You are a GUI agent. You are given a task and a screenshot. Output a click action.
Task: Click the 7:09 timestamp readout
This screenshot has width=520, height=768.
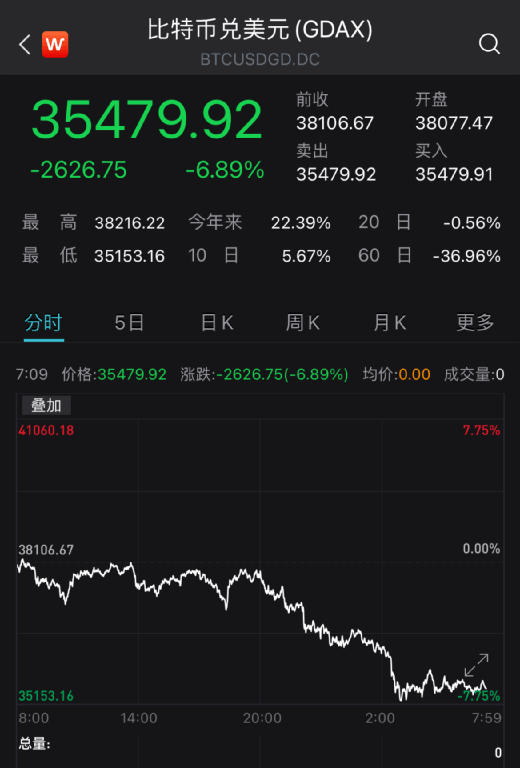(x=32, y=375)
